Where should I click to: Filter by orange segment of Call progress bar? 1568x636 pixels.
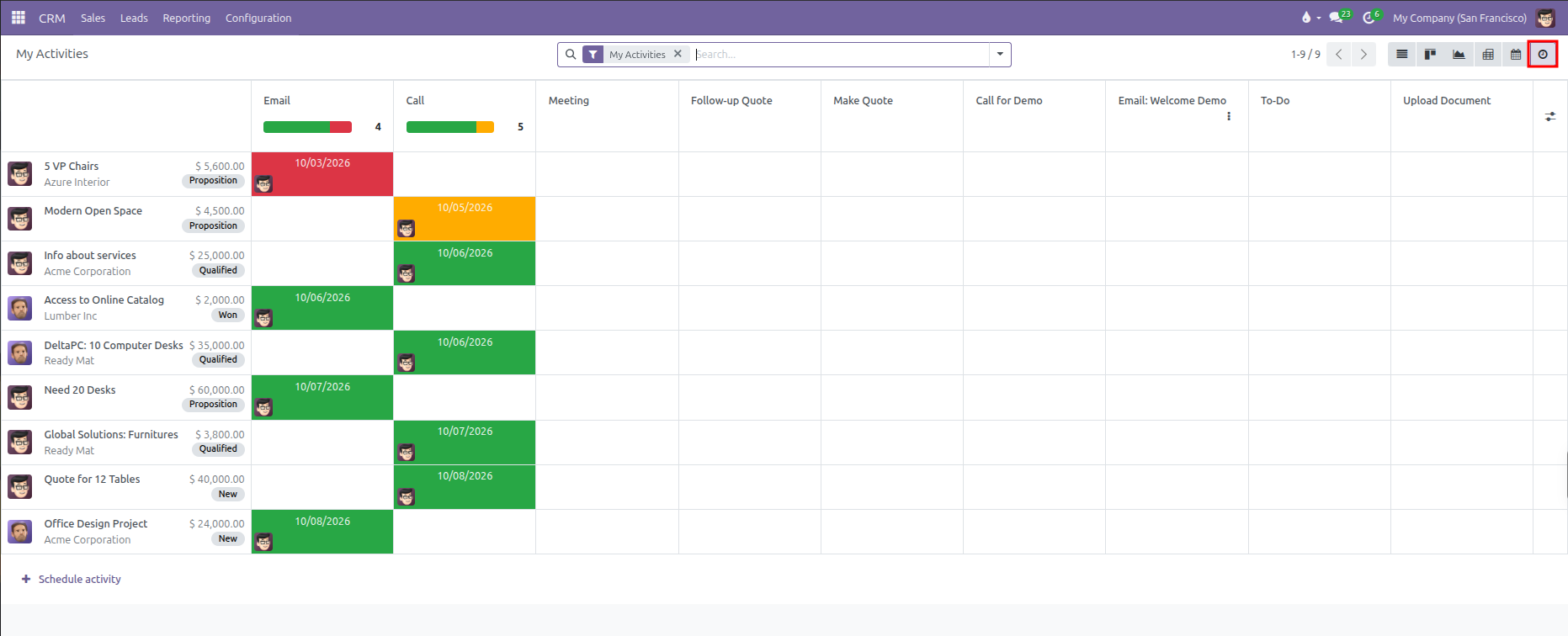(486, 127)
